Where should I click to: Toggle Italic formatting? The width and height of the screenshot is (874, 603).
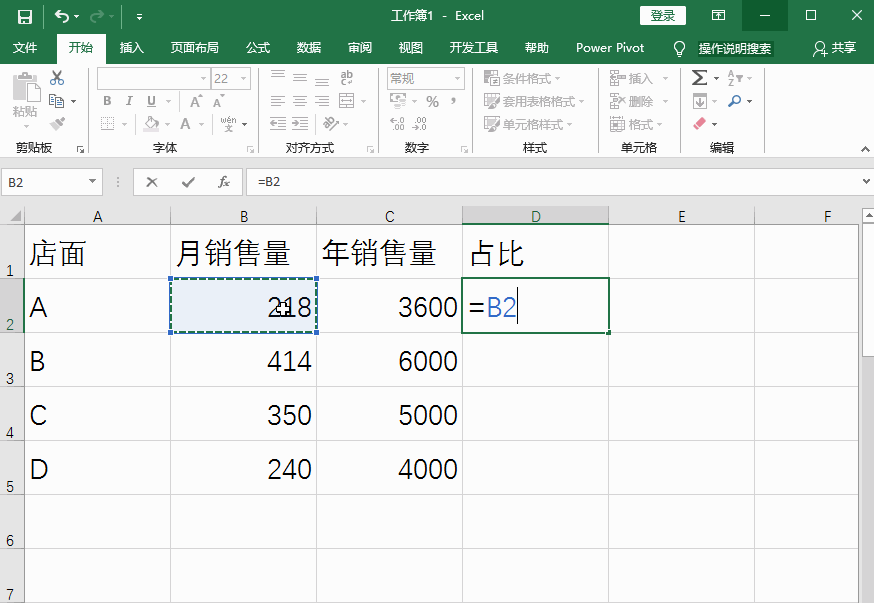pyautogui.click(x=129, y=101)
